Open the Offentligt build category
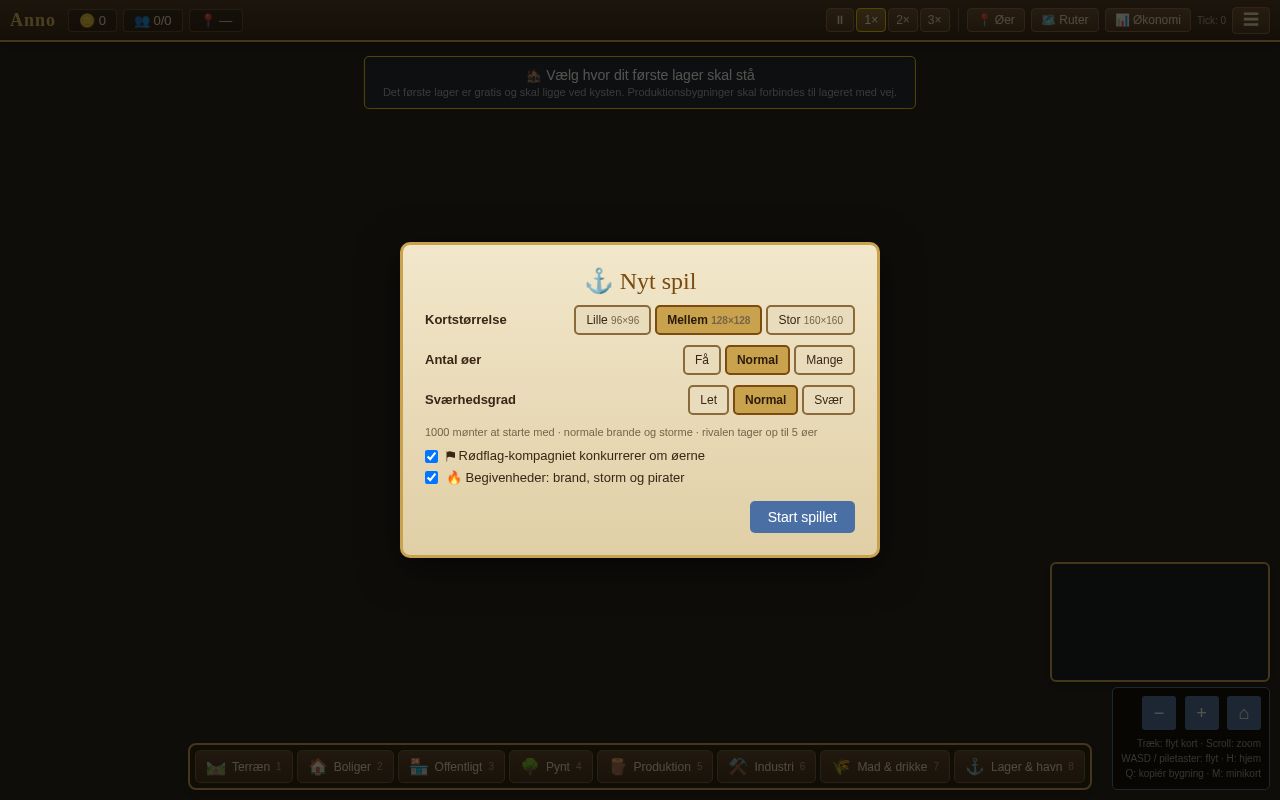Image resolution: width=1280 pixels, height=800 pixels. click(452, 767)
